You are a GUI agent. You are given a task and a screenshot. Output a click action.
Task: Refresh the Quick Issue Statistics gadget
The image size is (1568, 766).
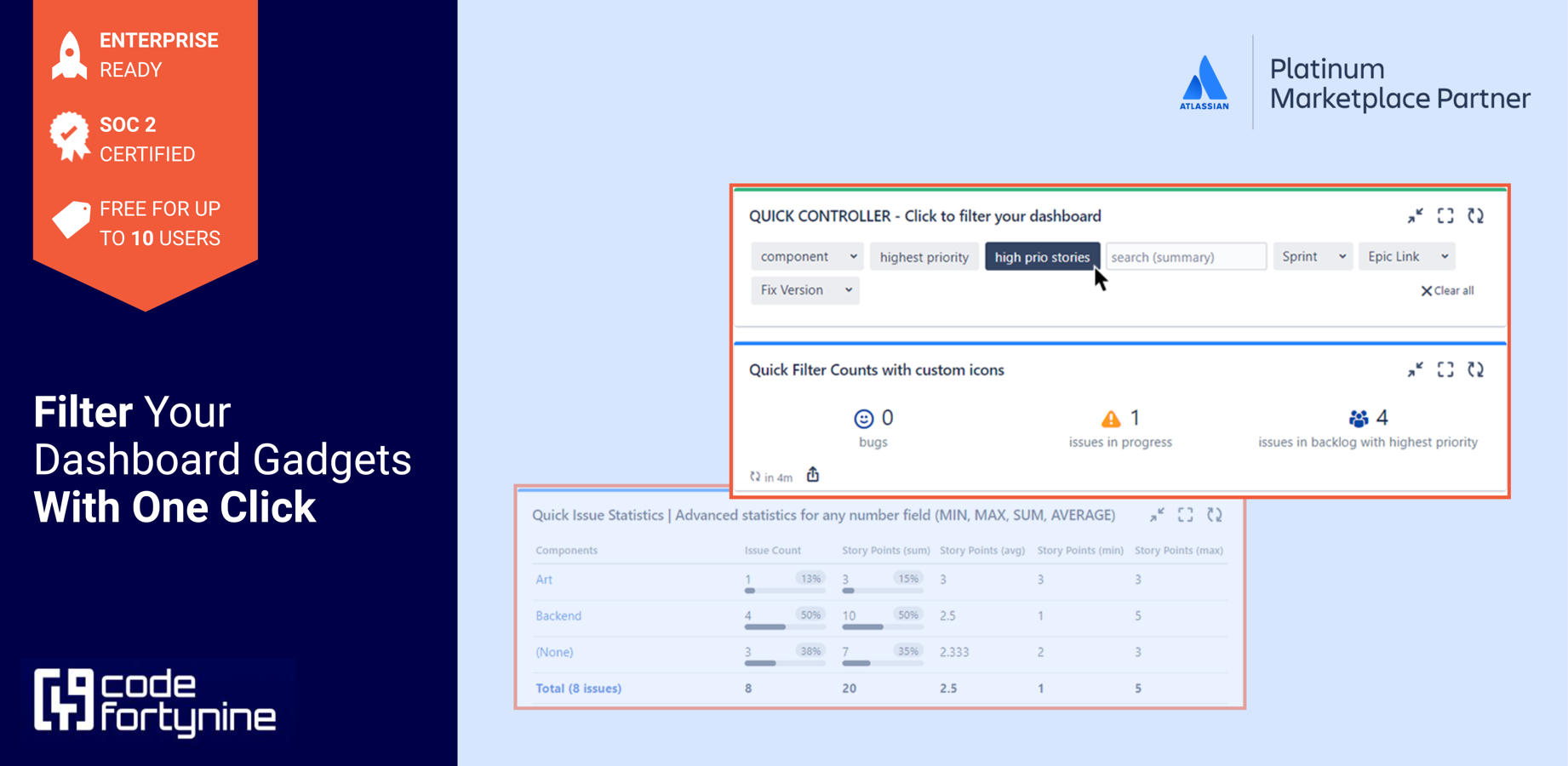[x=1215, y=515]
